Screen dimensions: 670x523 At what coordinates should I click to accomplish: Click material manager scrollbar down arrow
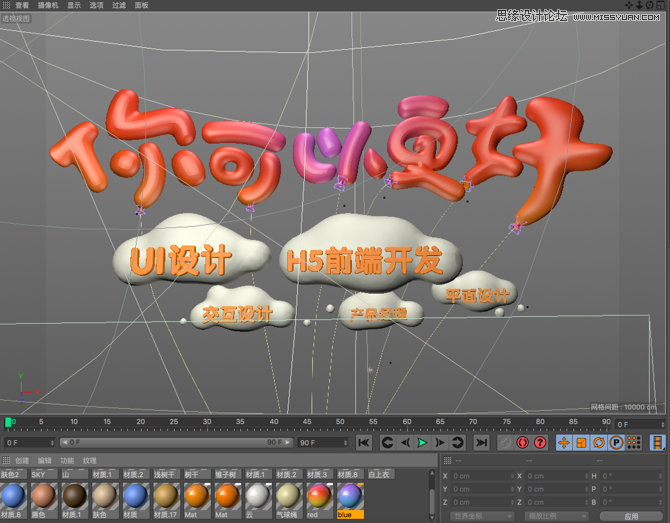click(432, 517)
